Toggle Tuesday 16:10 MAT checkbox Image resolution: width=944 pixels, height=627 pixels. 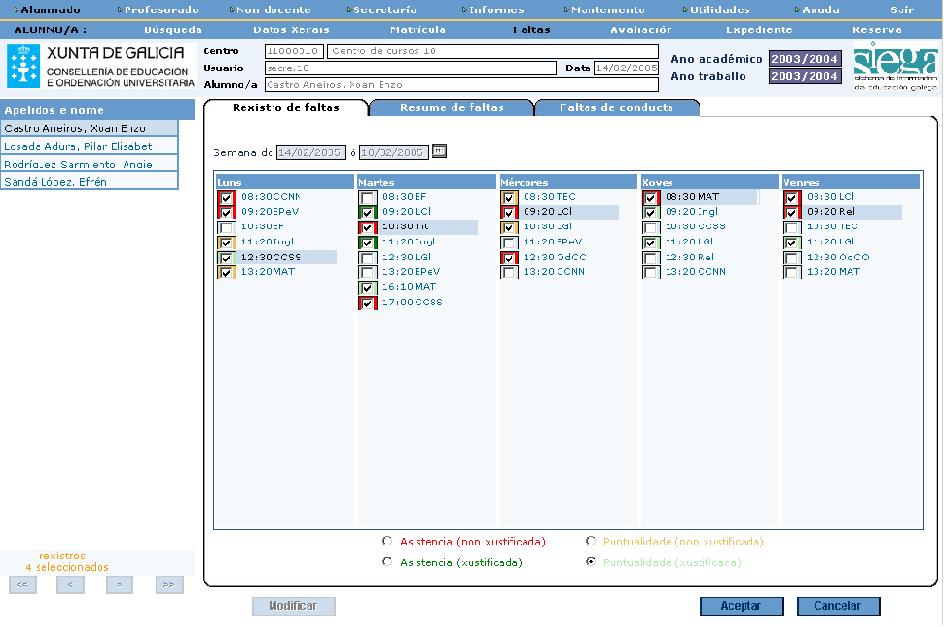click(x=368, y=288)
